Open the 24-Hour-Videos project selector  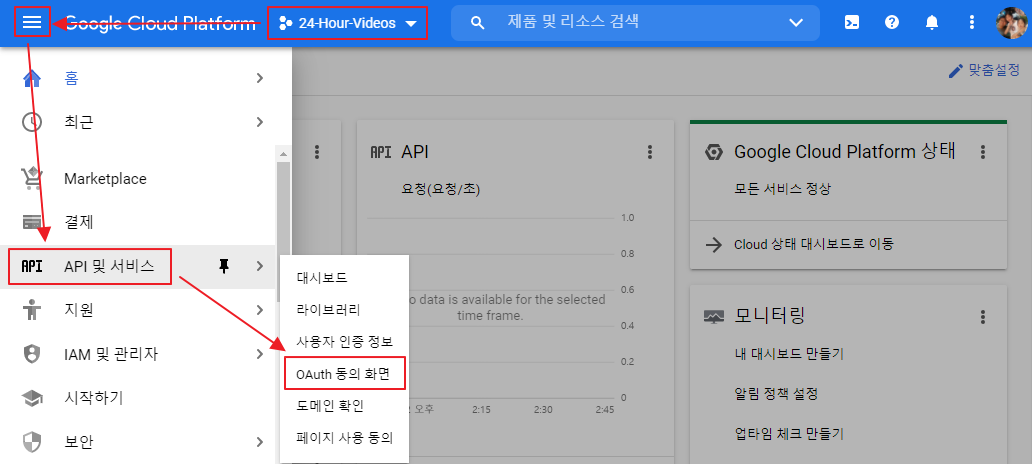click(x=348, y=23)
